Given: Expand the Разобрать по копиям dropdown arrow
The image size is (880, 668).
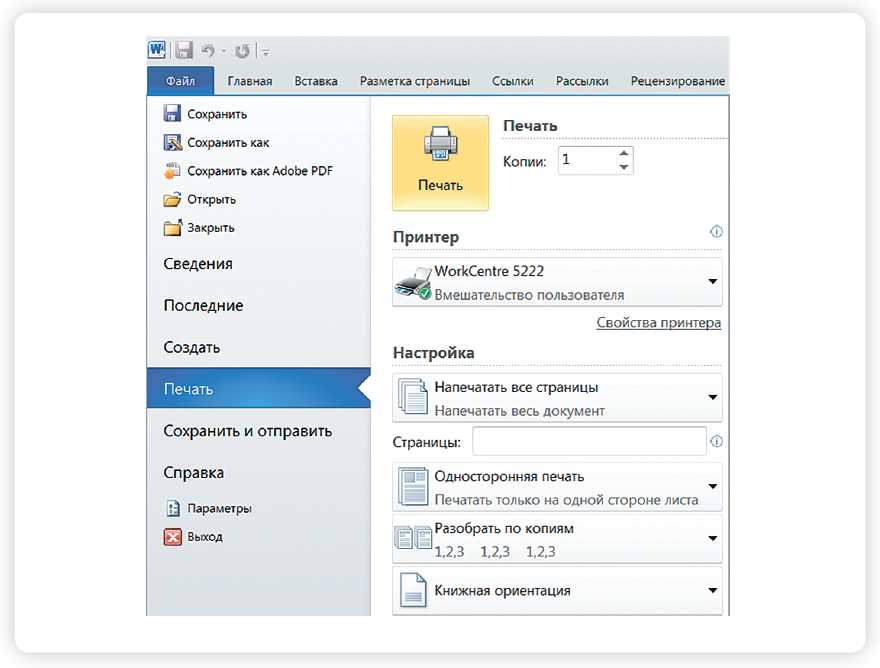Looking at the screenshot, I should tap(712, 538).
